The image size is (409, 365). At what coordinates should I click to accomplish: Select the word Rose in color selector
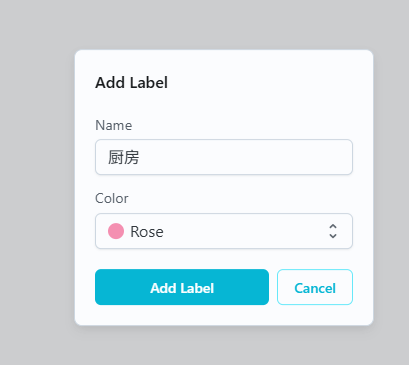click(x=147, y=232)
